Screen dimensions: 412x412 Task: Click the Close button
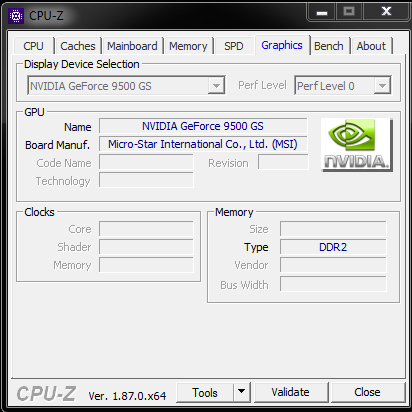pyautogui.click(x=367, y=392)
